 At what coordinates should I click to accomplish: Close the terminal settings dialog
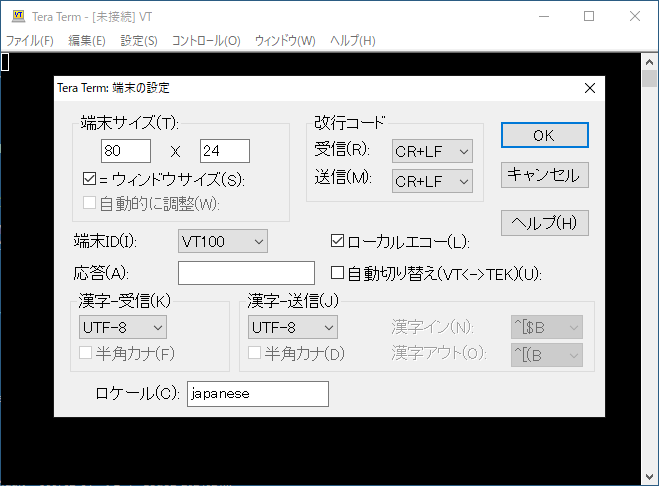[590, 88]
